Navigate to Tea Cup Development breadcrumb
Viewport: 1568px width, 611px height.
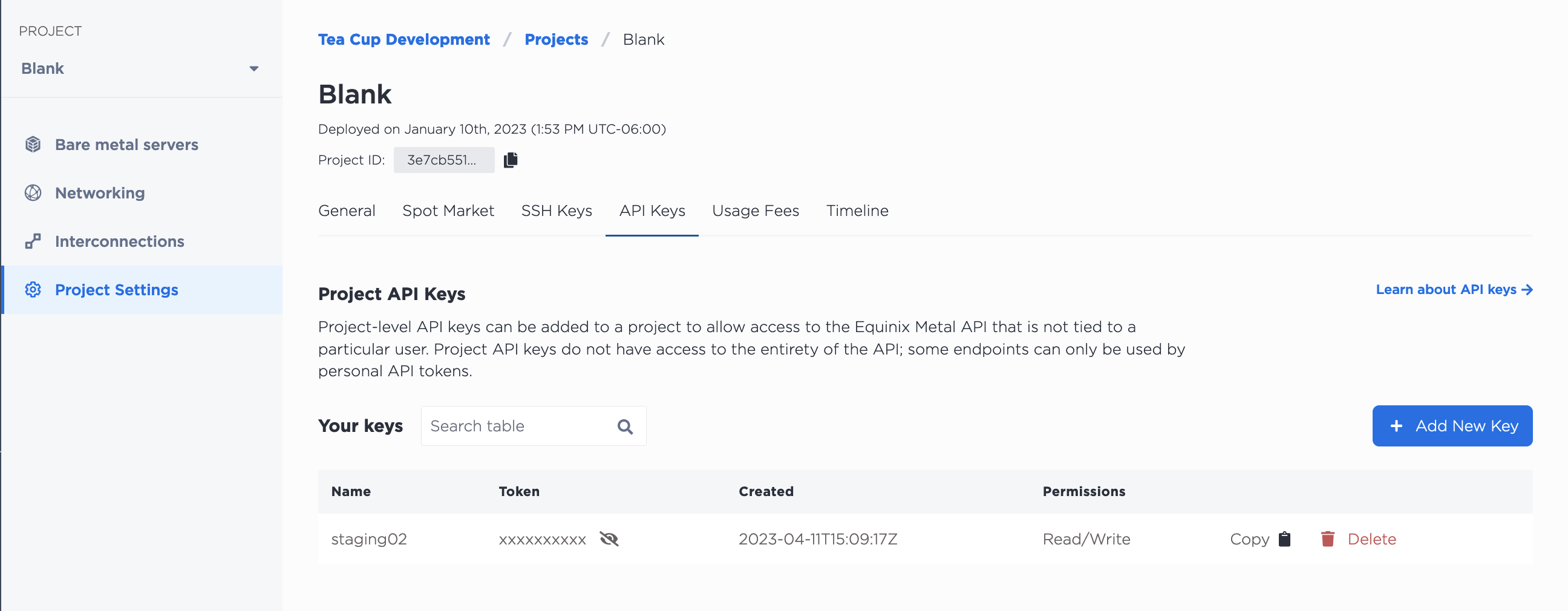[403, 39]
